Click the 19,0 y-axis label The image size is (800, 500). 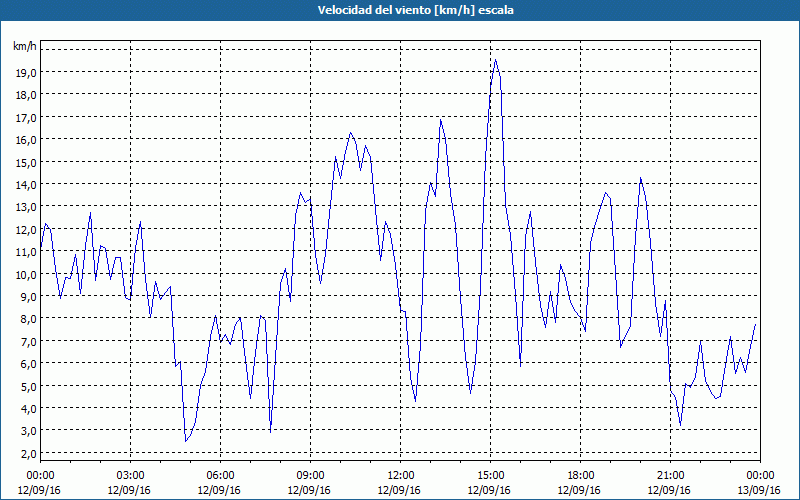coord(26,72)
